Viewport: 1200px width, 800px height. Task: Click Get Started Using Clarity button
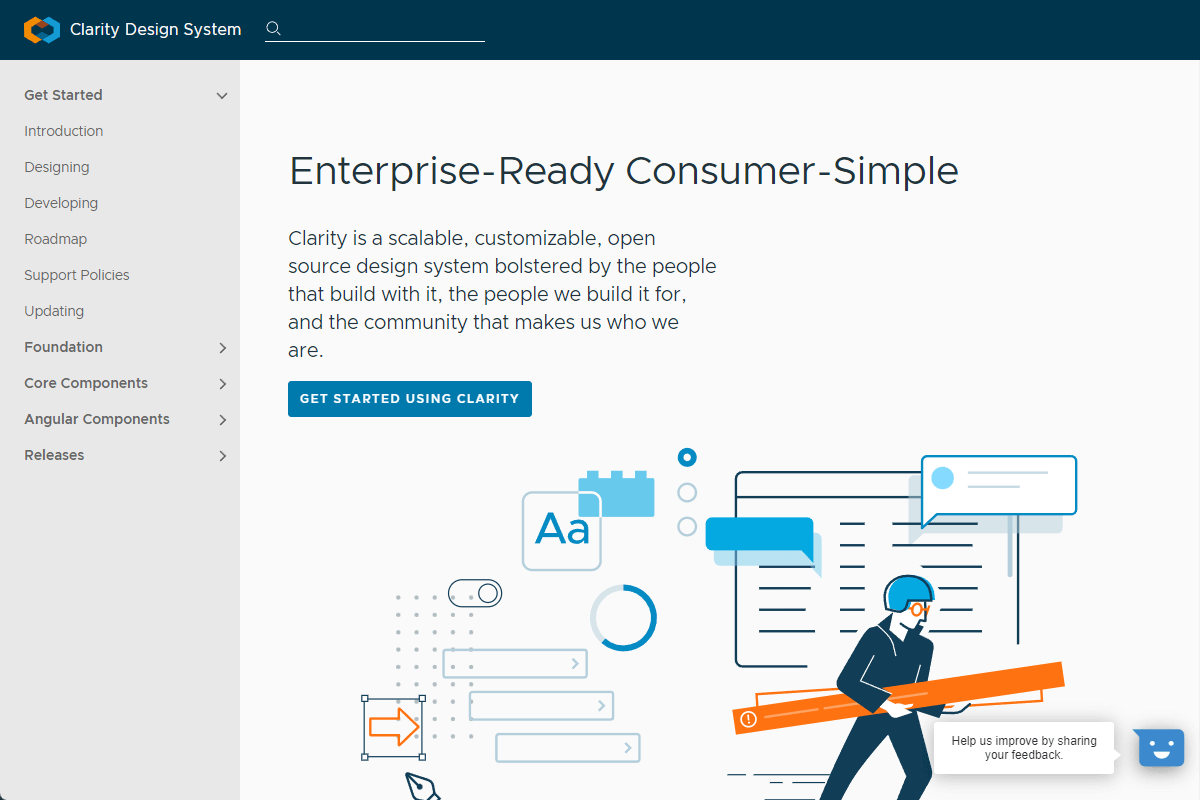tap(410, 398)
